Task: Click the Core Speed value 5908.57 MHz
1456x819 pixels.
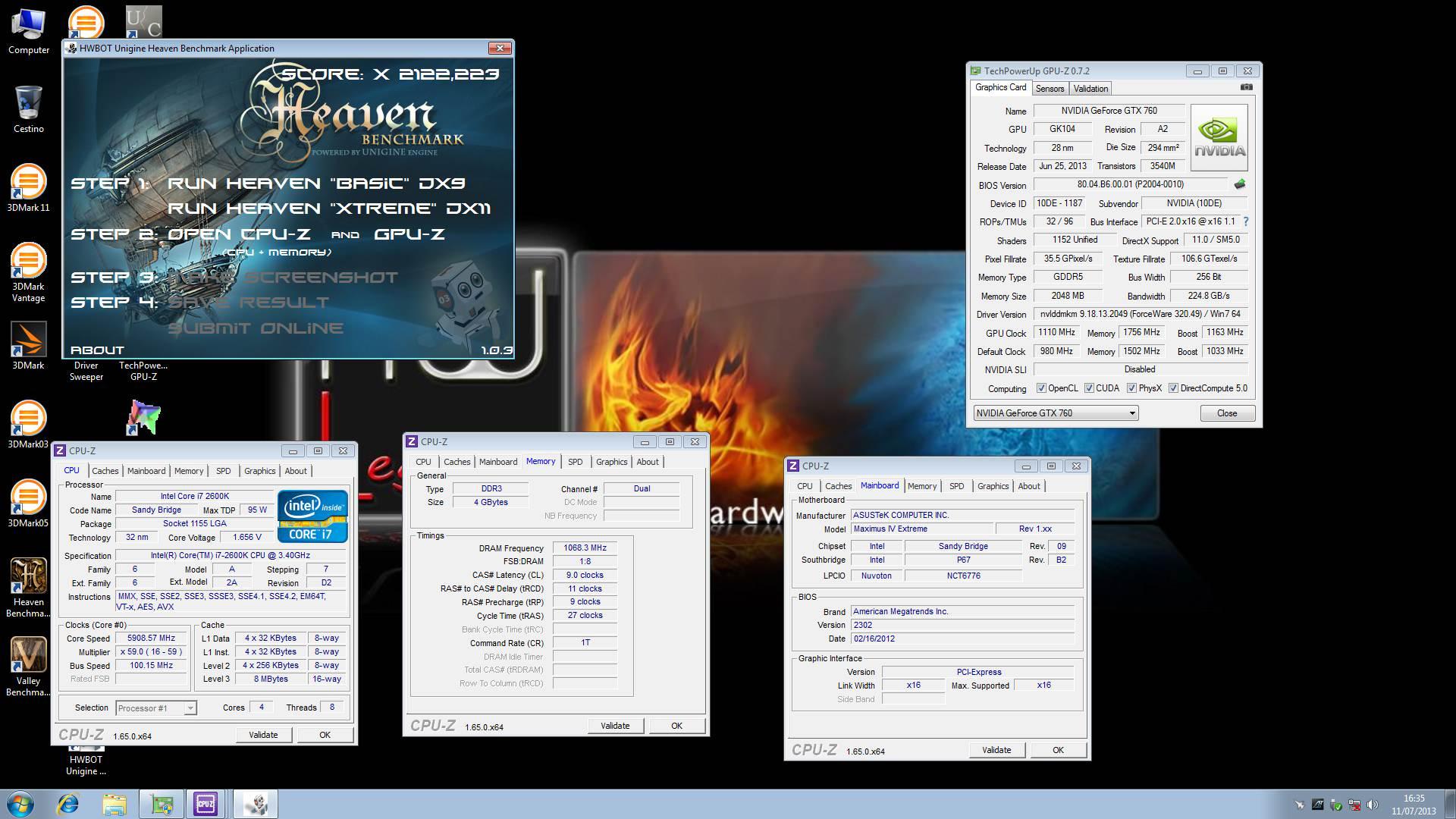Action: point(151,639)
